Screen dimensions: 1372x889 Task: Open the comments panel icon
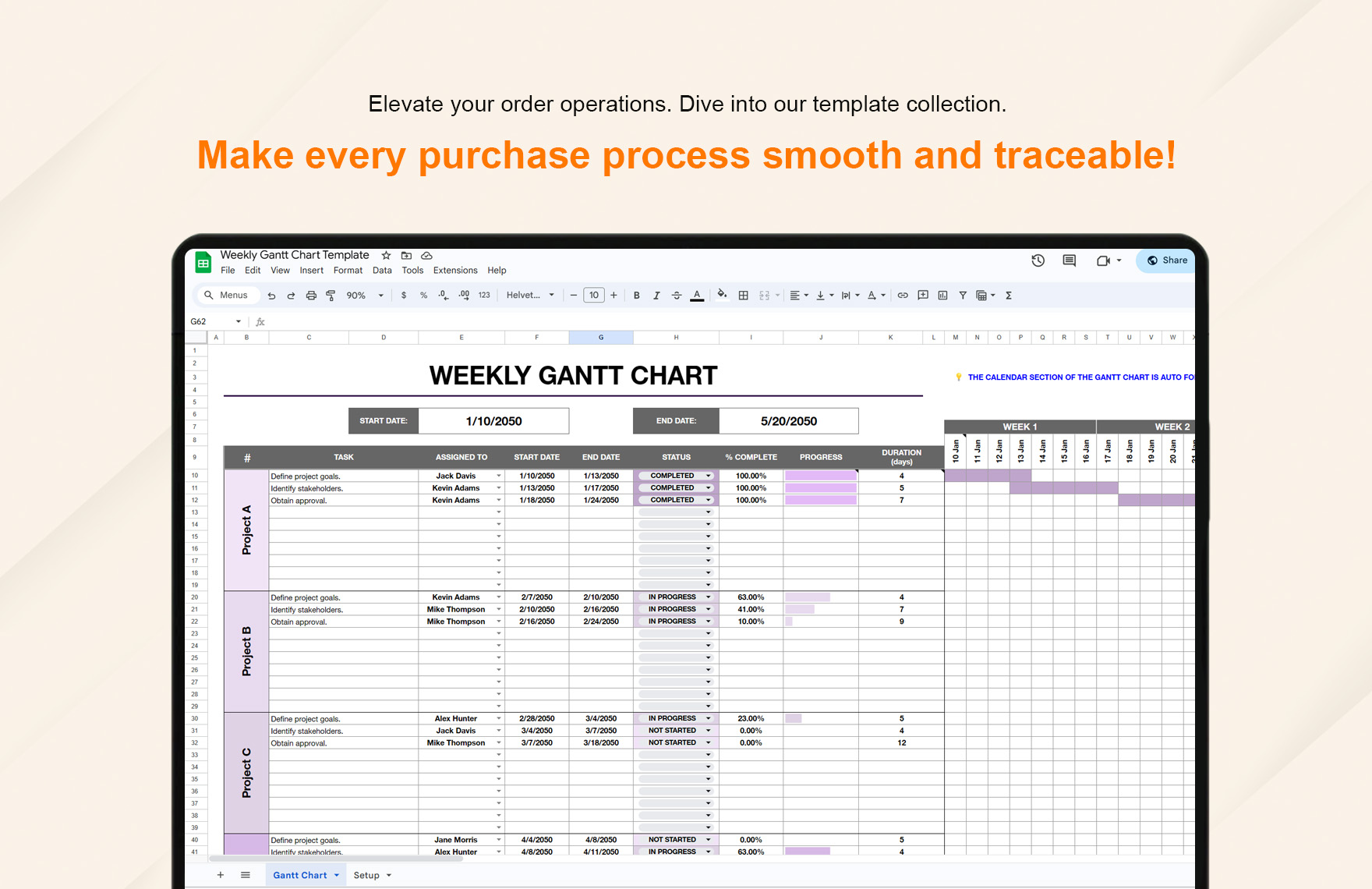[1069, 260]
